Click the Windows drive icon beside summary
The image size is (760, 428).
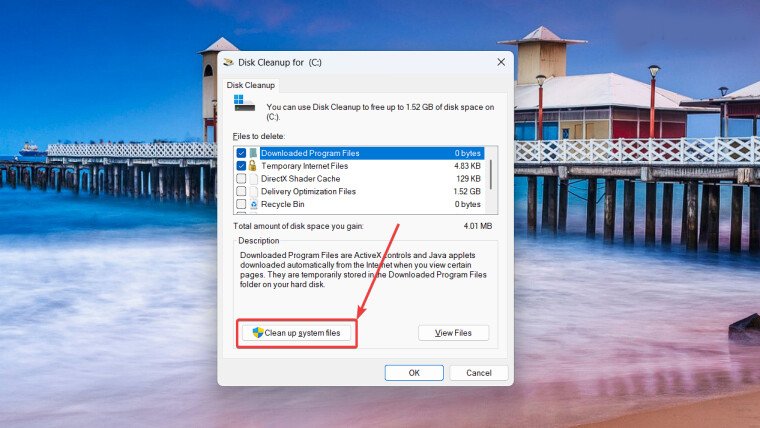tap(244, 103)
